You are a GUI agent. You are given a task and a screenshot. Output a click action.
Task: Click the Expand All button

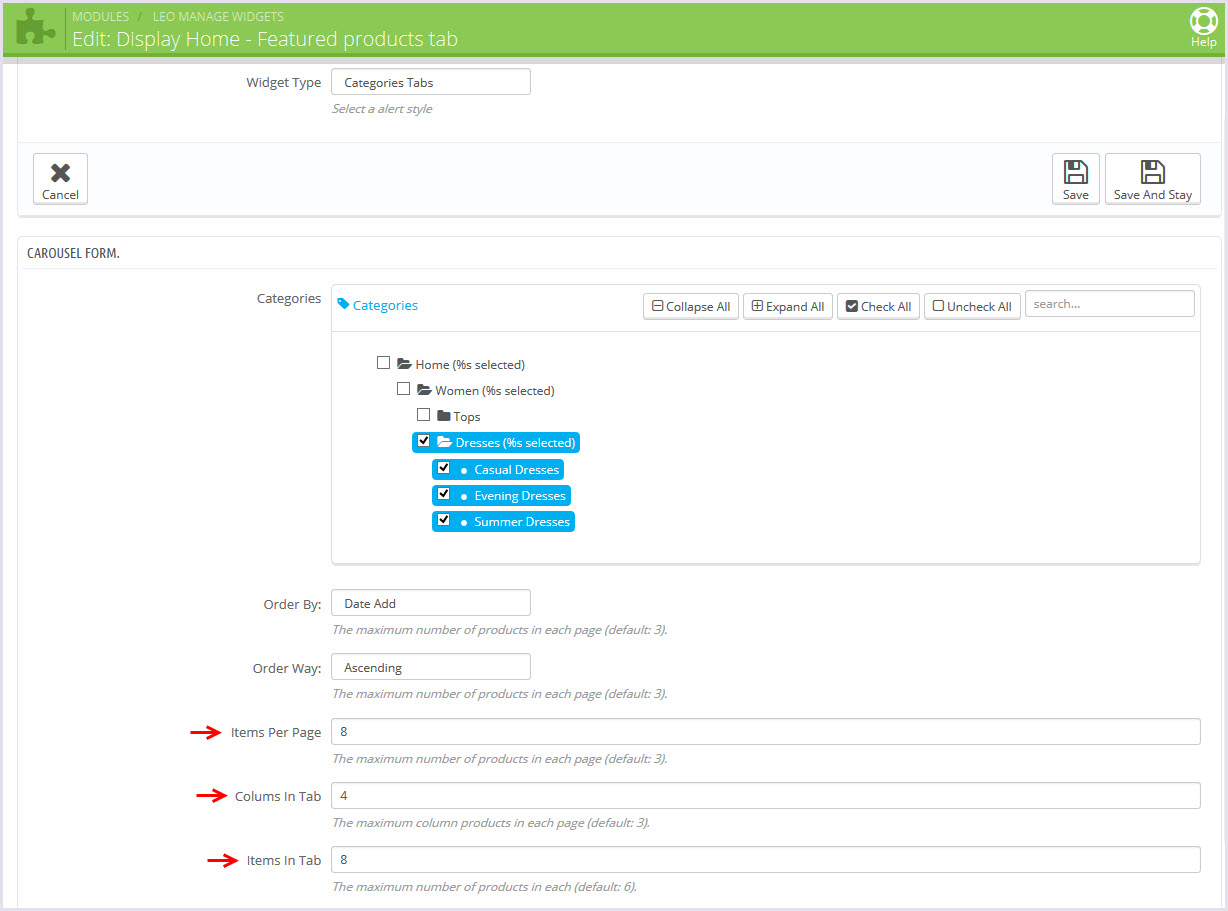pyautogui.click(x=788, y=306)
